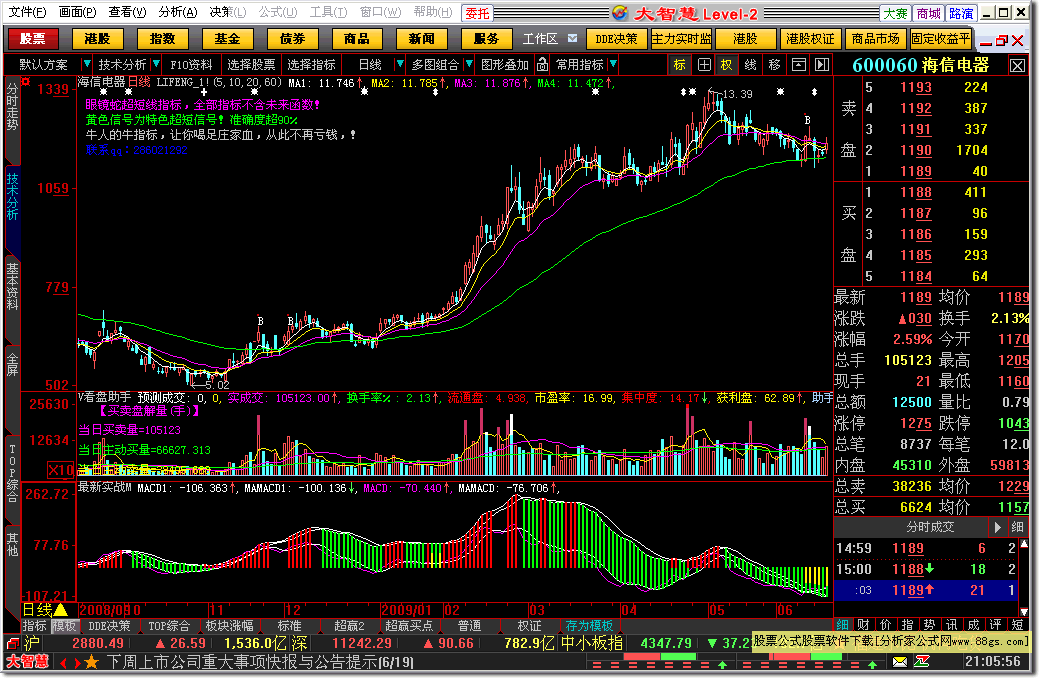This screenshot has height=680, width=1042.
Task: Click the DDE决策 workspace button
Action: (616, 39)
